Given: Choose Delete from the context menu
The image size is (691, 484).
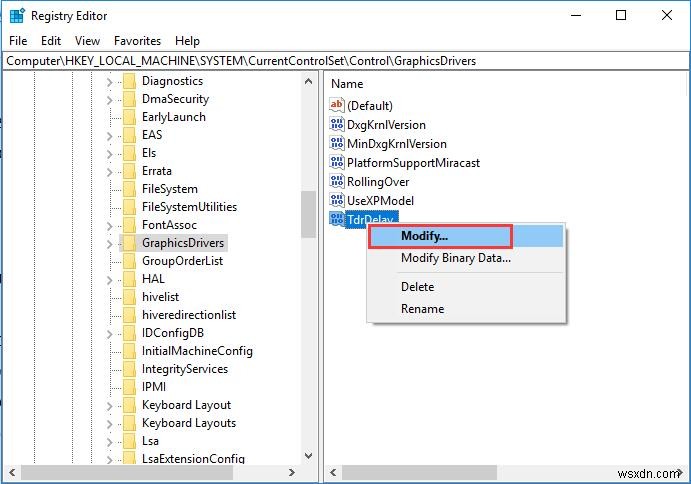Looking at the screenshot, I should coord(466,287).
